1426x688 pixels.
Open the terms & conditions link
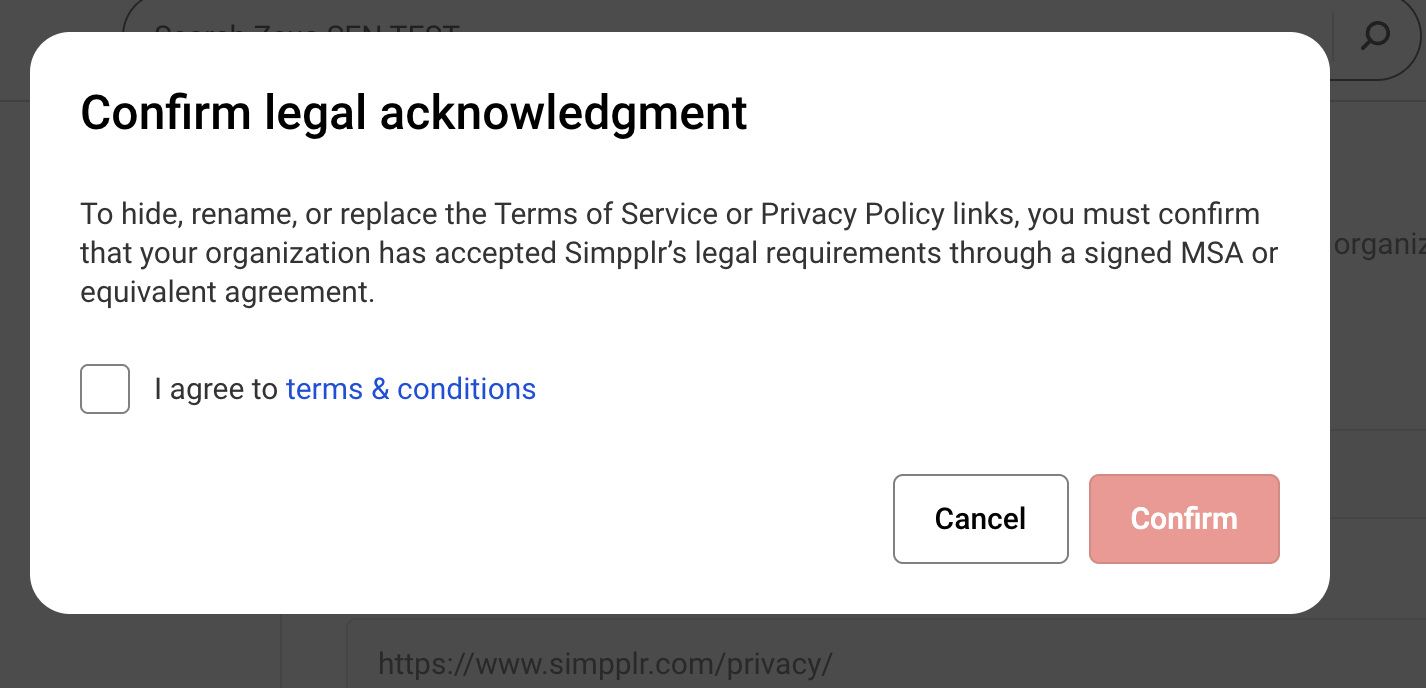point(410,389)
